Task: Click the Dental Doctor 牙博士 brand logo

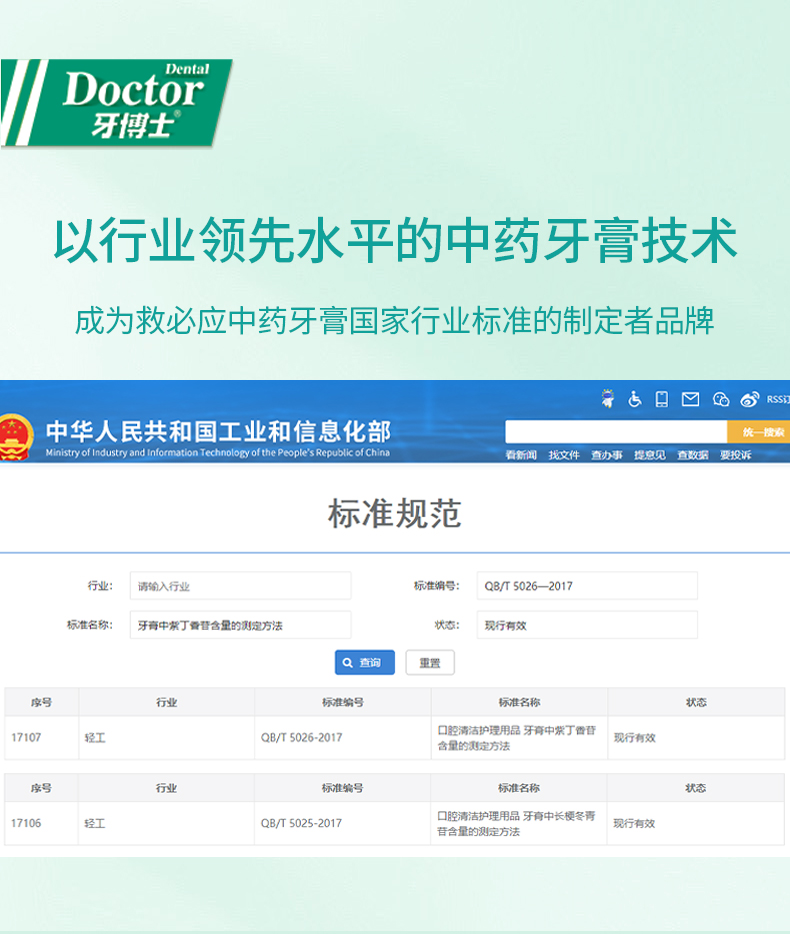Action: coord(120,102)
